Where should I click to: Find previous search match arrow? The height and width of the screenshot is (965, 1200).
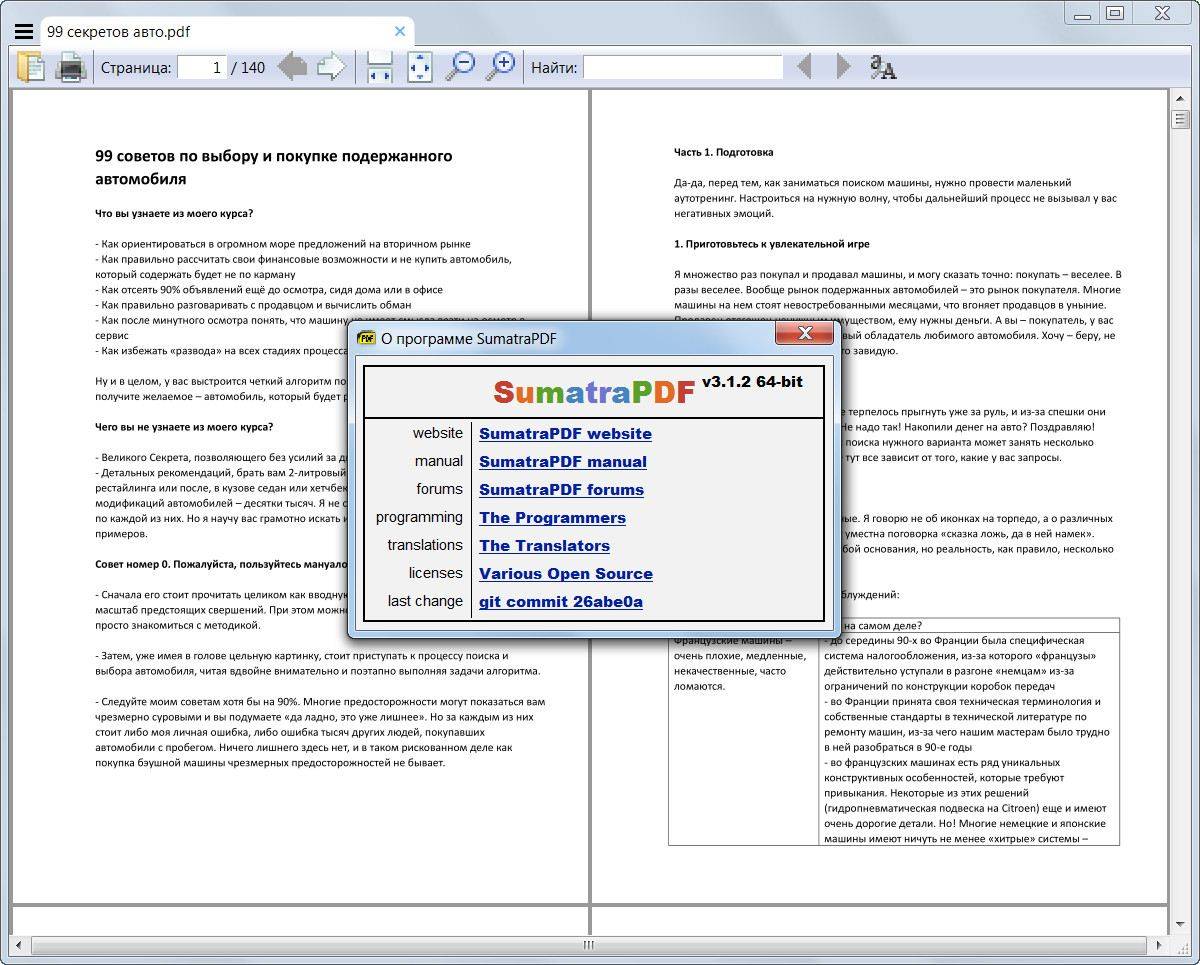point(803,67)
